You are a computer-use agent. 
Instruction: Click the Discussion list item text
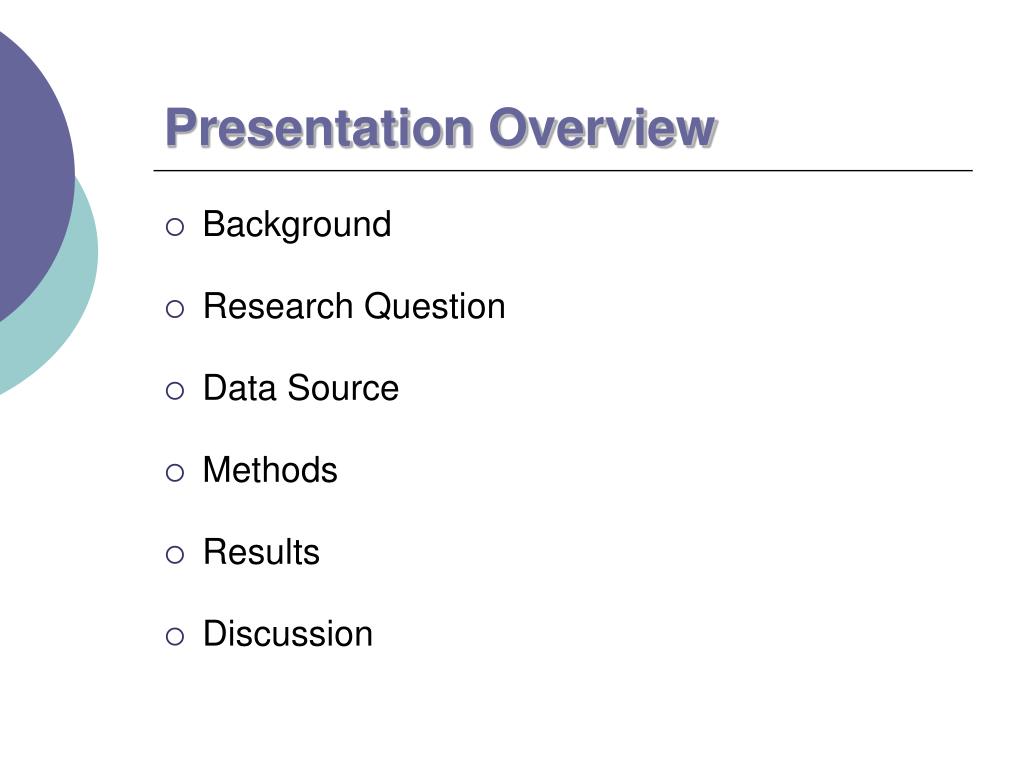287,634
